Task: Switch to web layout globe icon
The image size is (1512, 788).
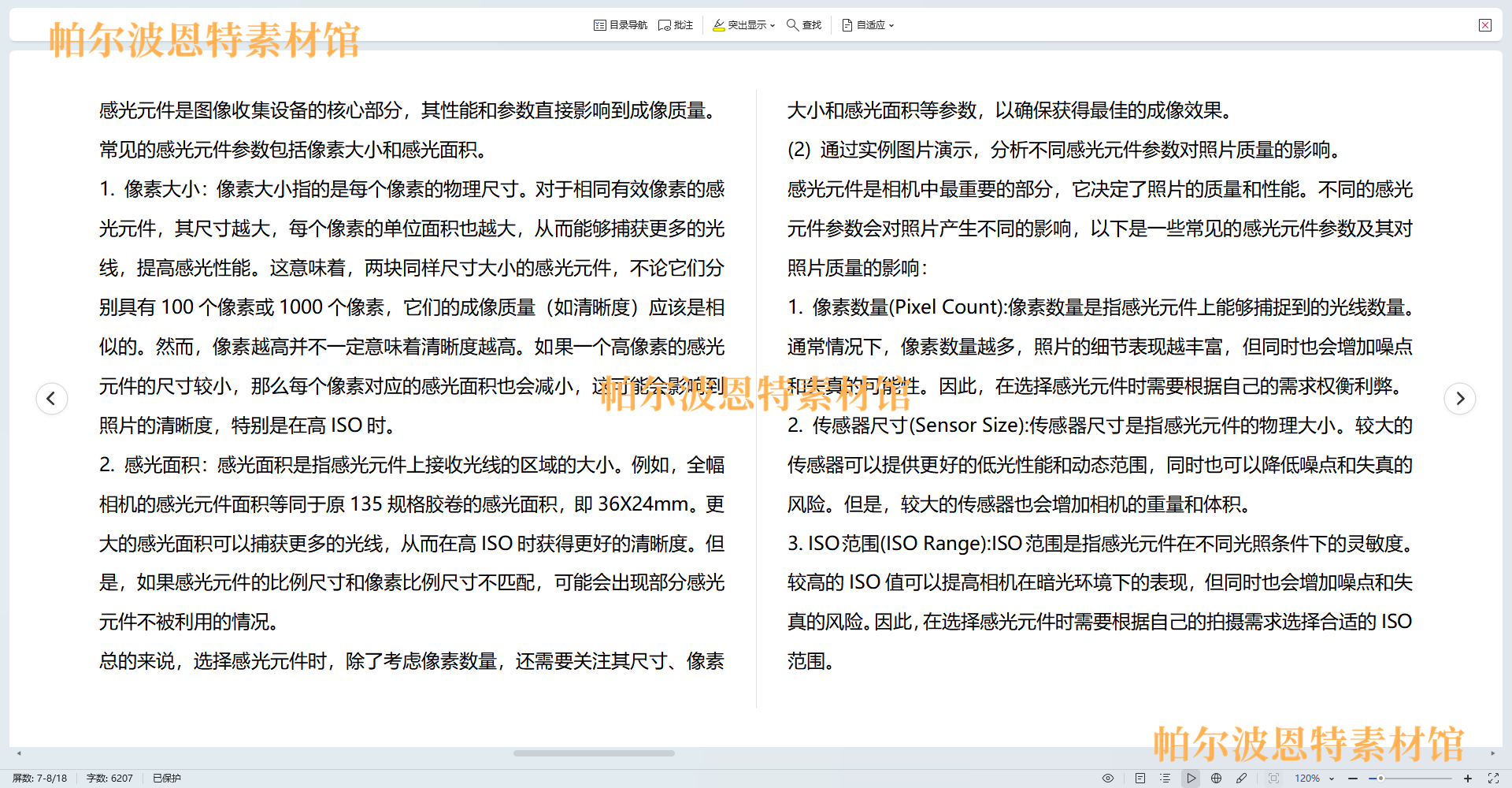Action: [x=1217, y=778]
